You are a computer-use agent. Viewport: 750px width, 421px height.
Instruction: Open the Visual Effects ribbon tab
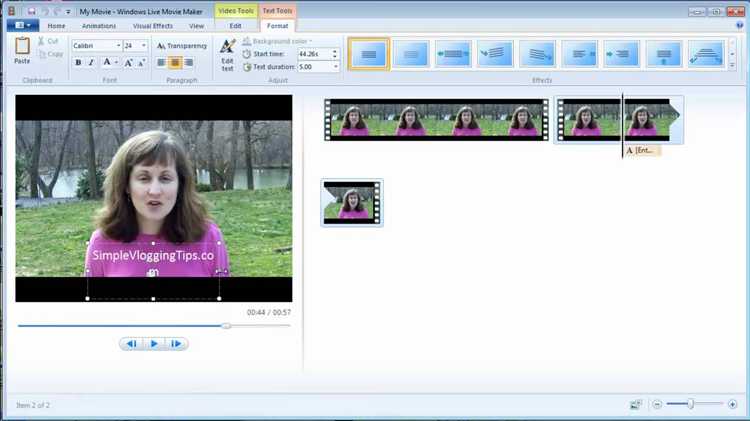[x=153, y=26]
